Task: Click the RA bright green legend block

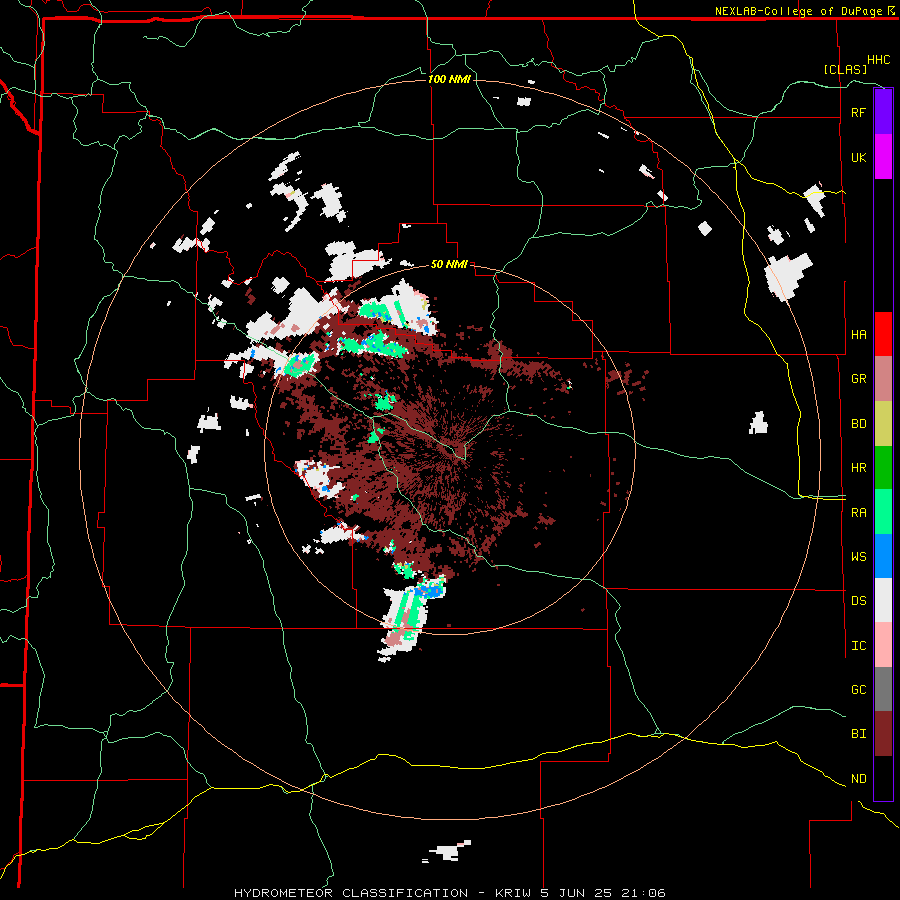Action: click(883, 512)
